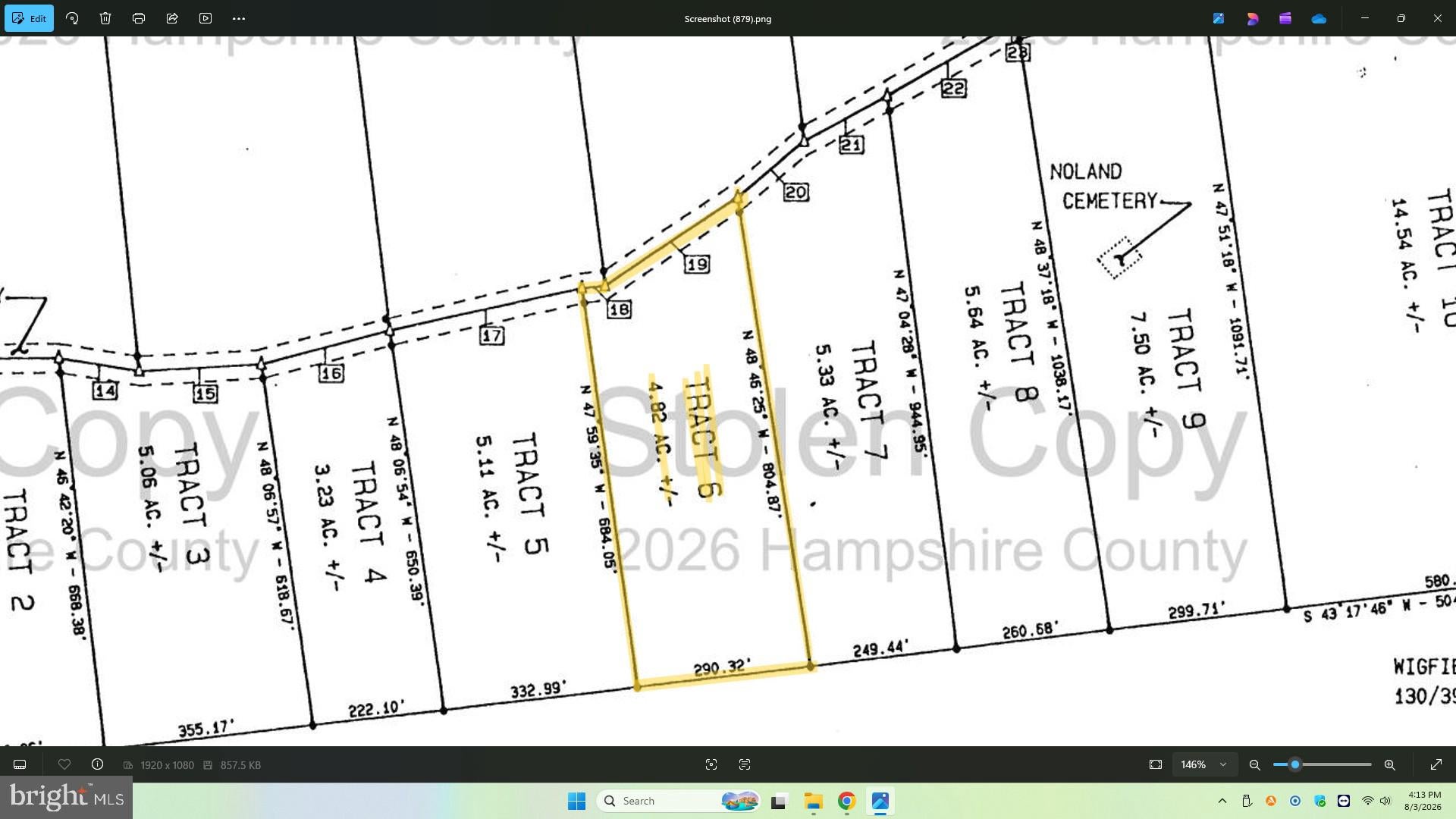This screenshot has height=819, width=1456.
Task: Click the 1920 x 1080 dimensions text
Action: (x=167, y=765)
